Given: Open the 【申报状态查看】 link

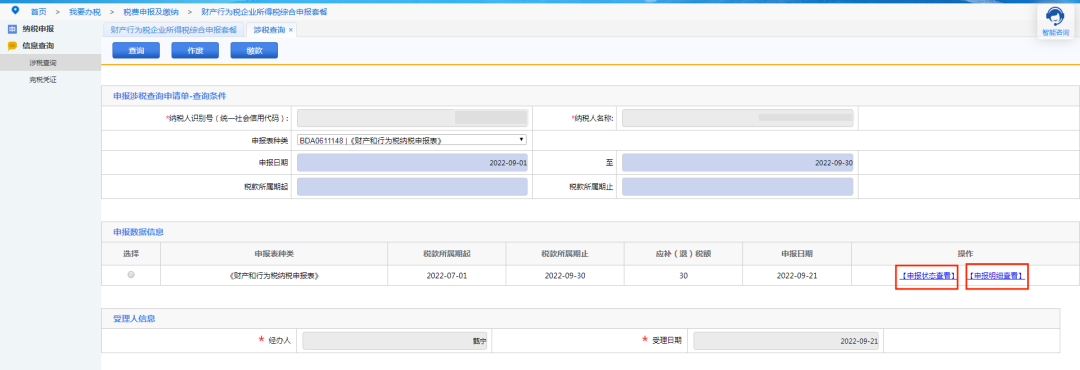Looking at the screenshot, I should [928, 276].
